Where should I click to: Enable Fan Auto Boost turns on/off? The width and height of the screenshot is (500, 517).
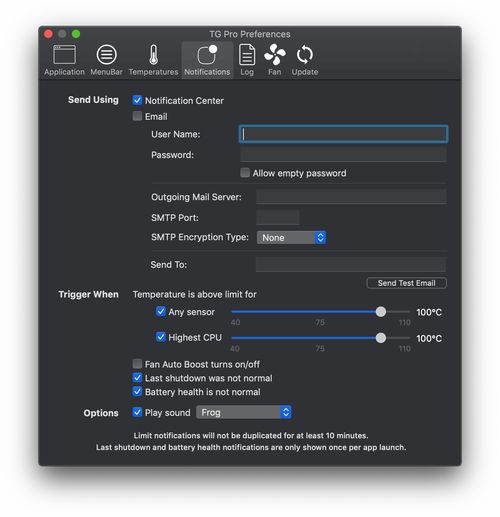(137, 364)
